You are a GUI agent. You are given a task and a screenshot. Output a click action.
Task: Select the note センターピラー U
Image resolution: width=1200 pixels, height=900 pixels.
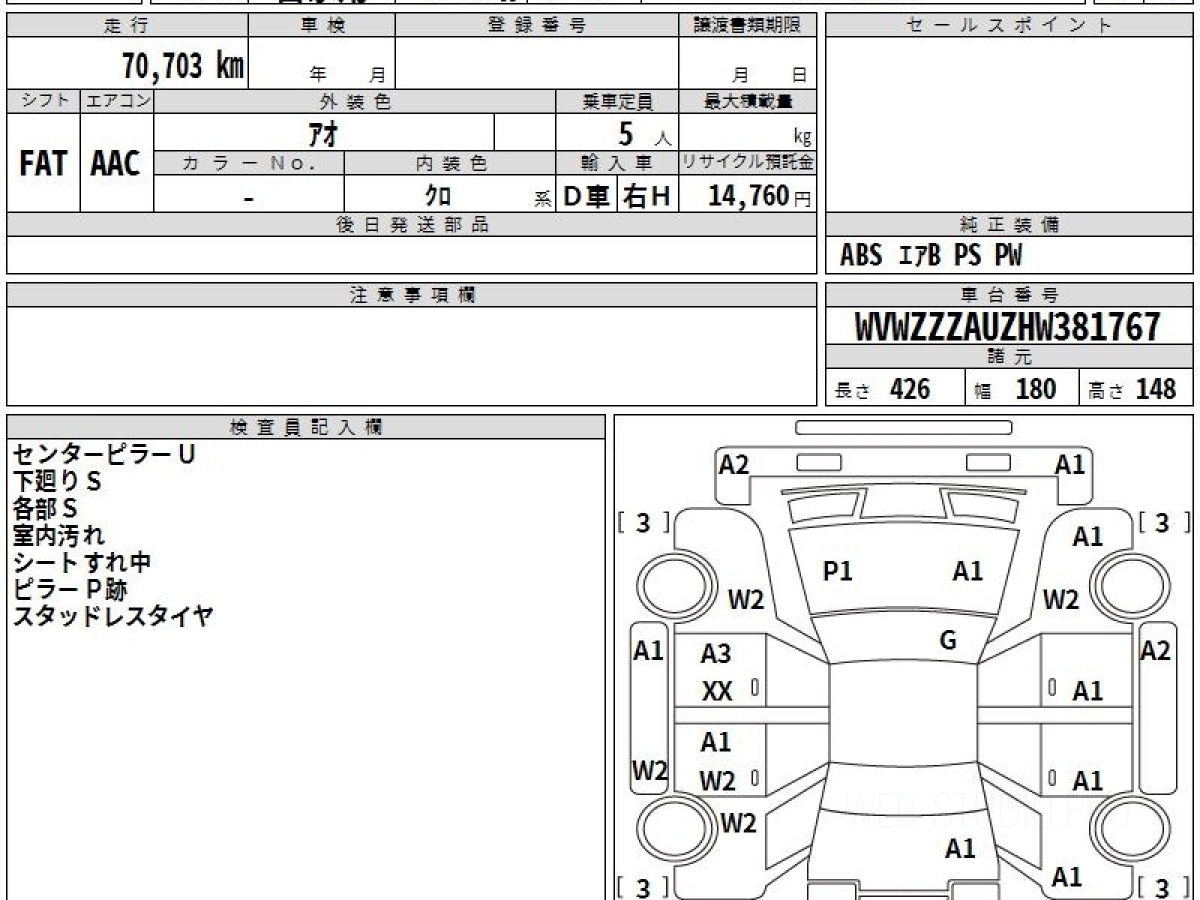(x=104, y=454)
